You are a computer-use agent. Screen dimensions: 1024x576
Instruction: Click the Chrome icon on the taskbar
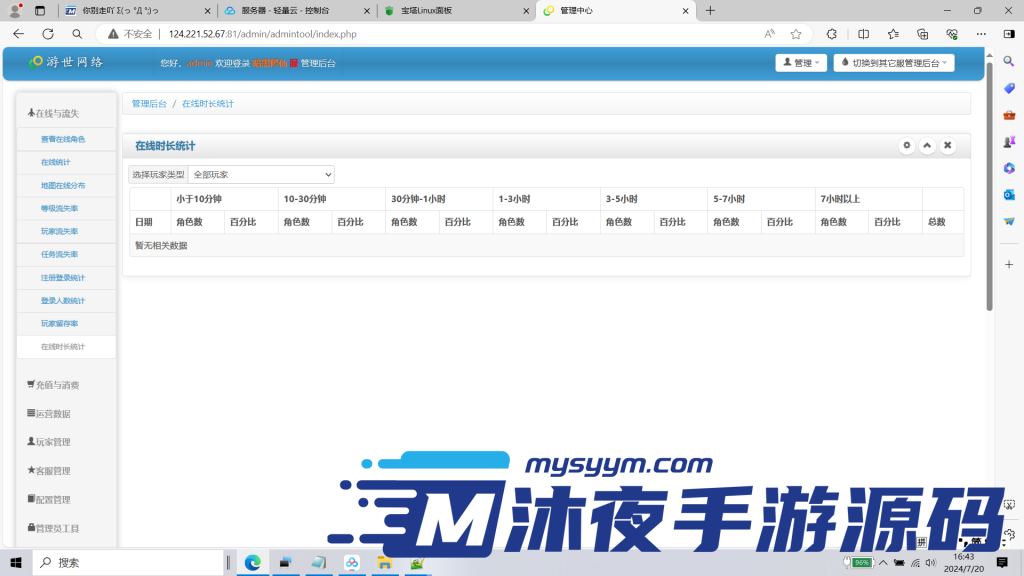pos(252,562)
